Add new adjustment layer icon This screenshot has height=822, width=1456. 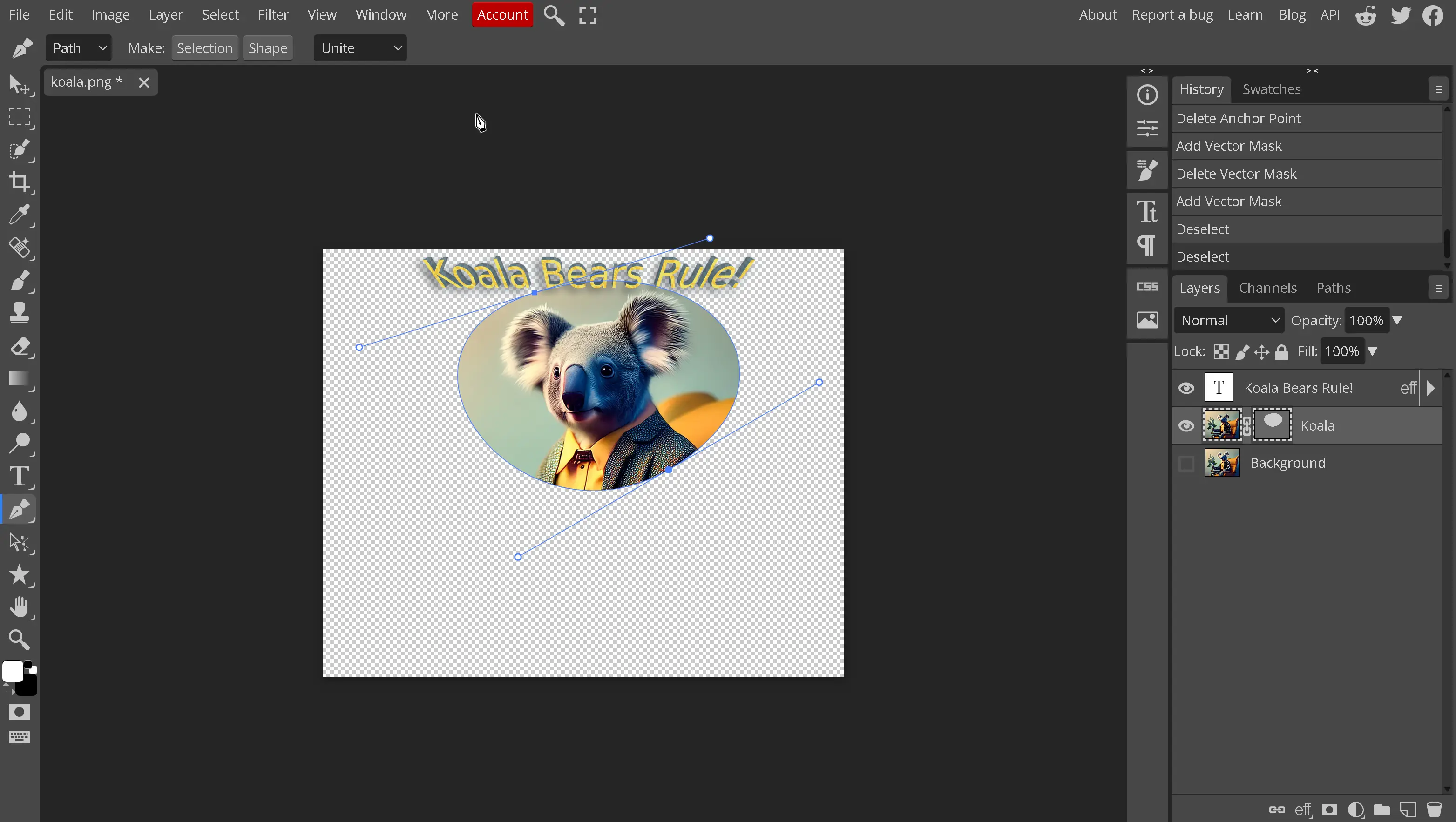pos(1356,810)
